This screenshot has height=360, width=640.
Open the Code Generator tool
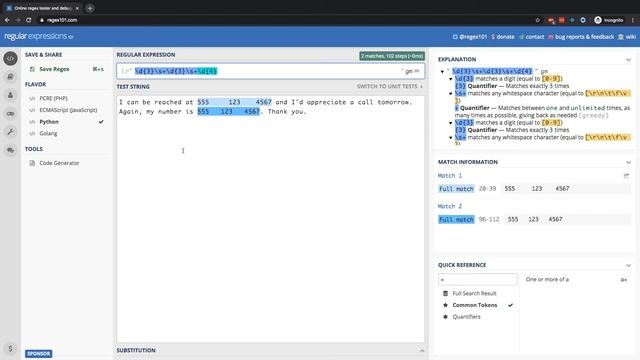[x=59, y=163]
